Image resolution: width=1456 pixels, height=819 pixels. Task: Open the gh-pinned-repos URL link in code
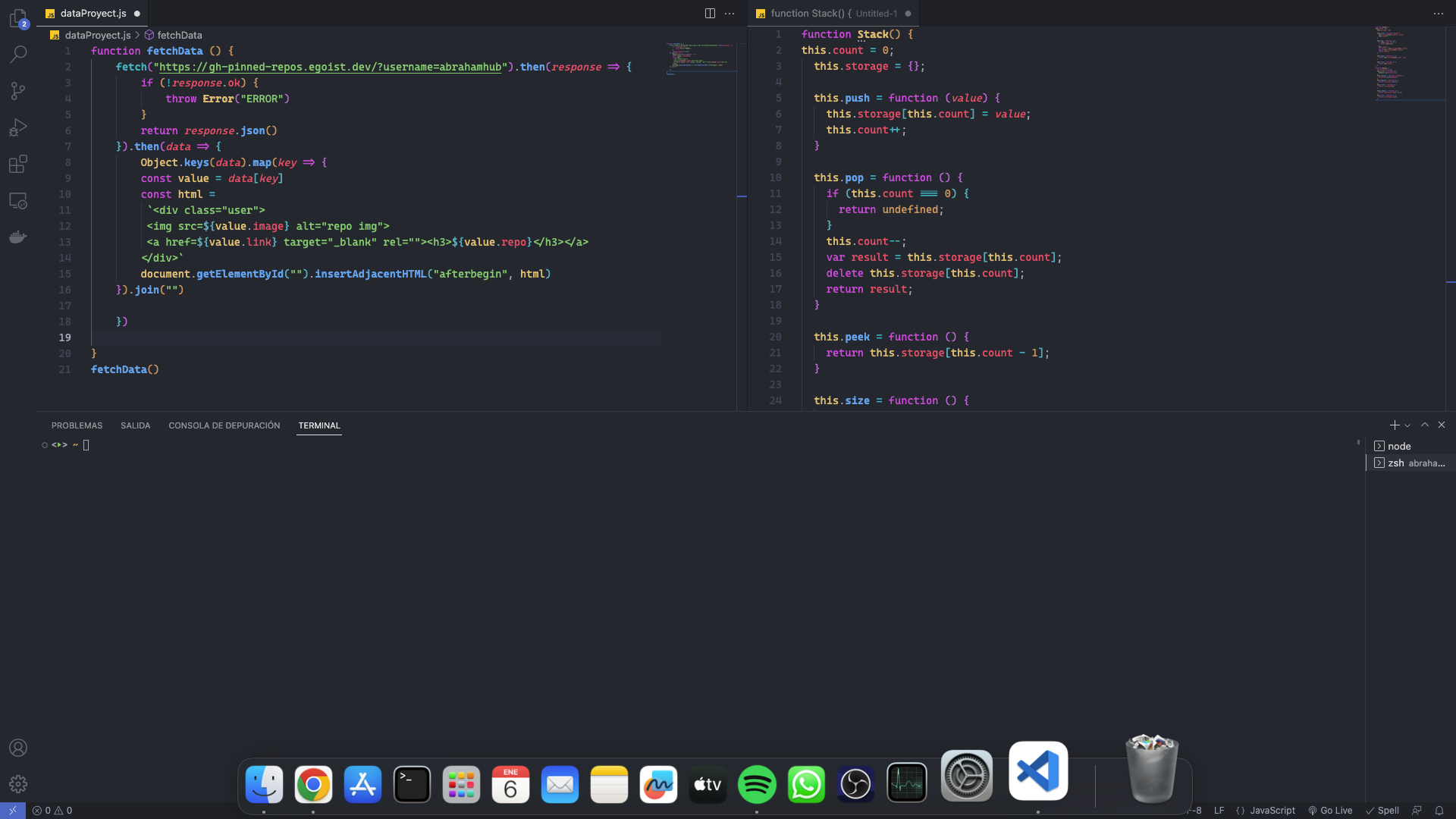tap(330, 67)
